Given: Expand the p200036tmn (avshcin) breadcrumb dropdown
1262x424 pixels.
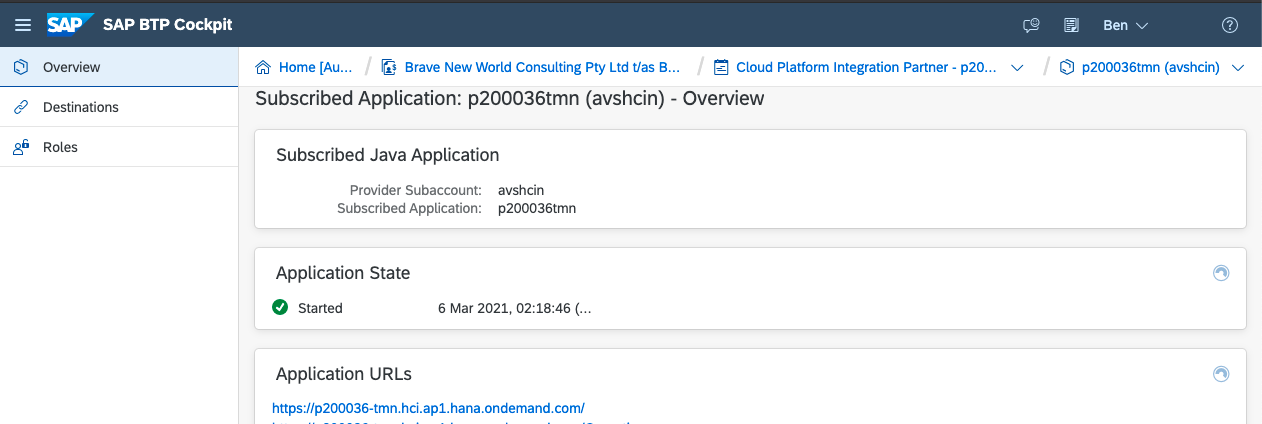Looking at the screenshot, I should [1238, 68].
